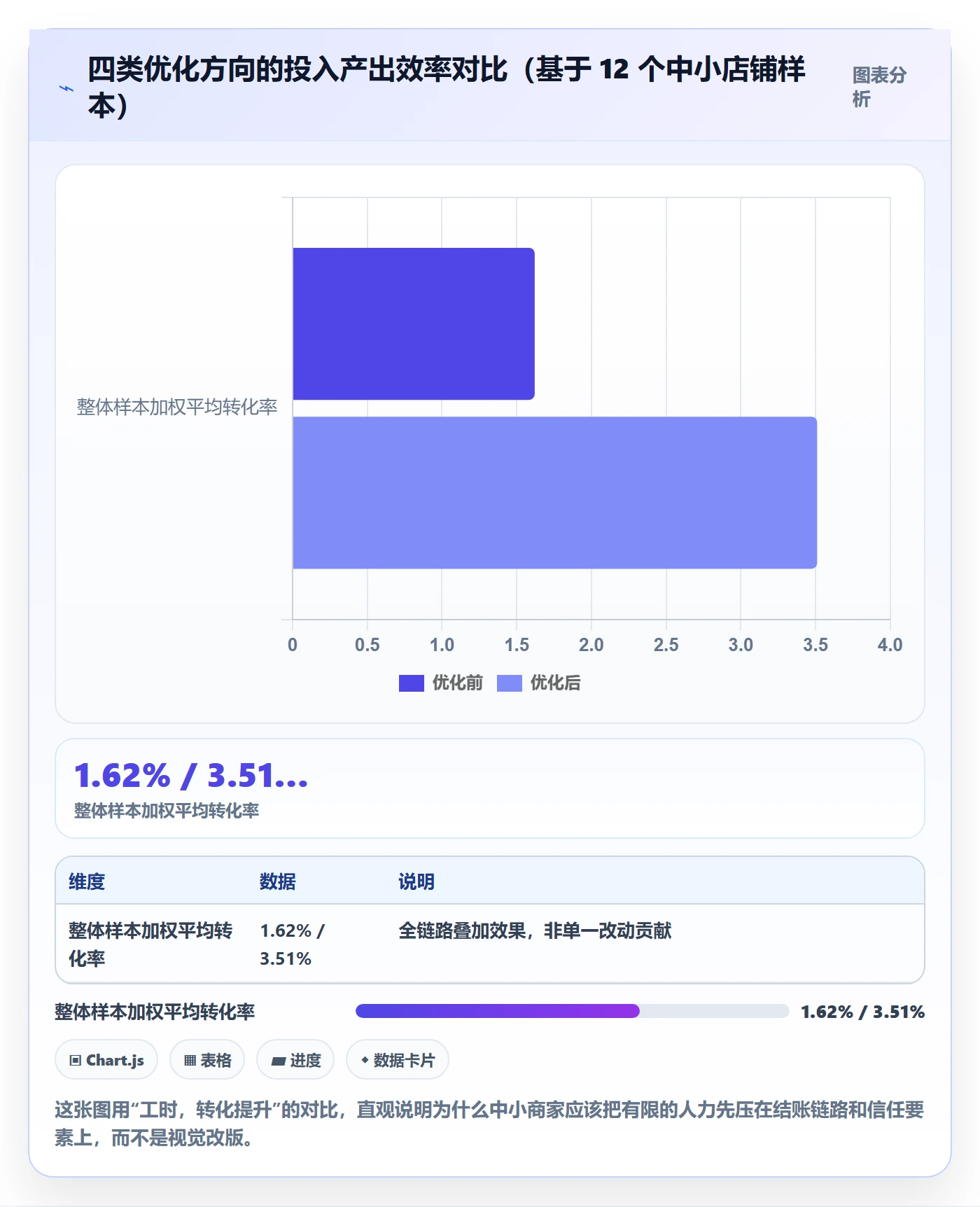
Task: Click the 说明 column header
Action: tap(416, 881)
